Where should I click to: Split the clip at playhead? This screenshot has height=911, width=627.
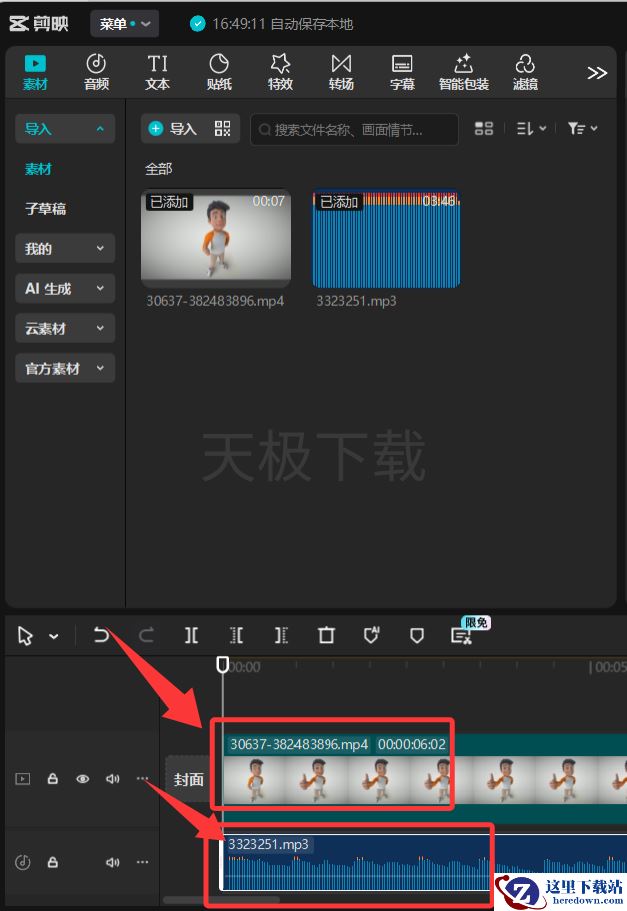191,635
